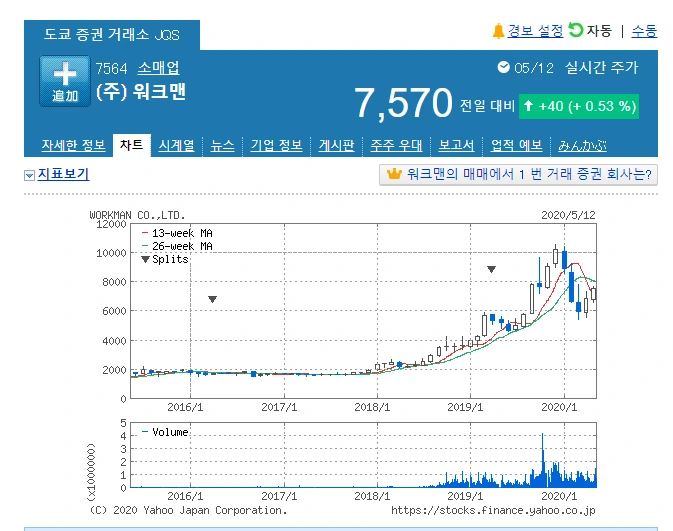Open the 지표보기 indicator link

[64, 174]
